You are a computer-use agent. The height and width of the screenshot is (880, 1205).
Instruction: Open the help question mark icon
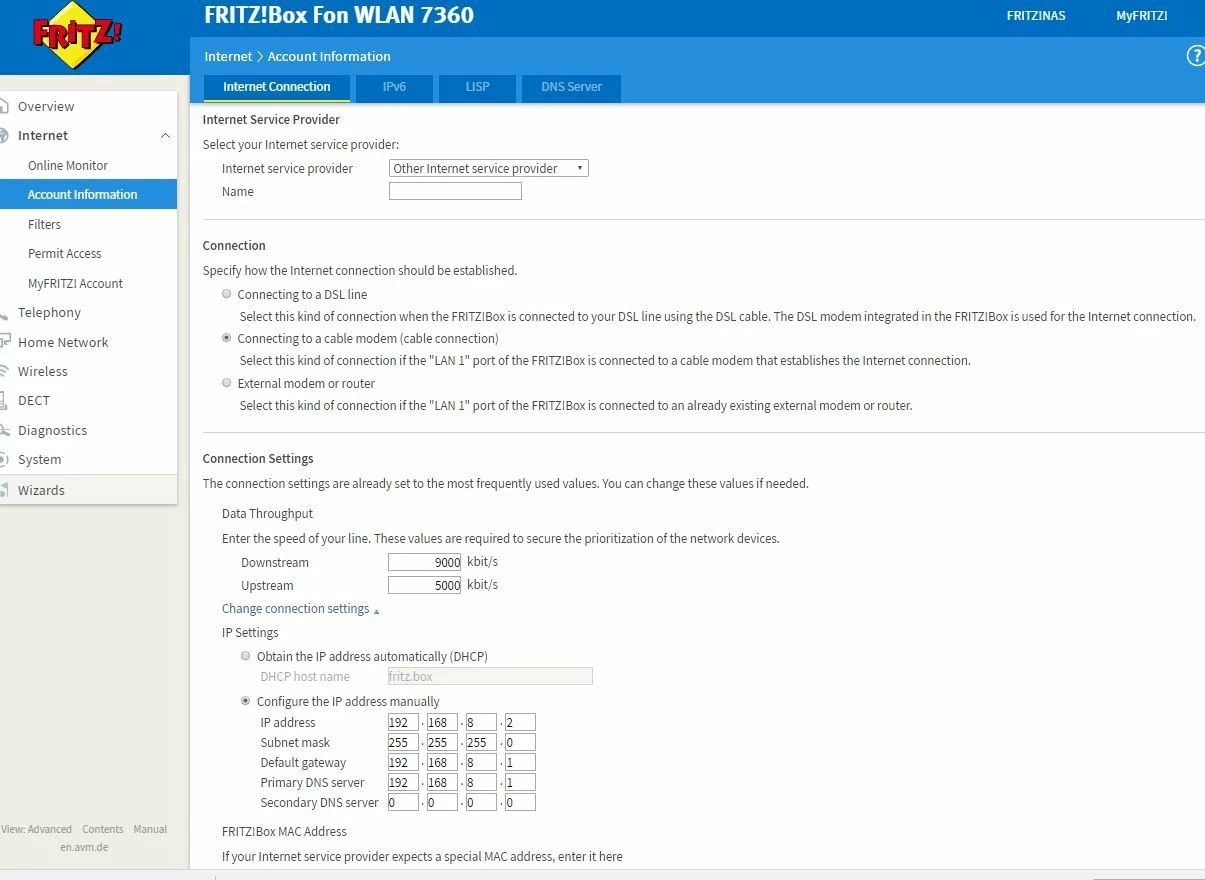tap(1195, 56)
